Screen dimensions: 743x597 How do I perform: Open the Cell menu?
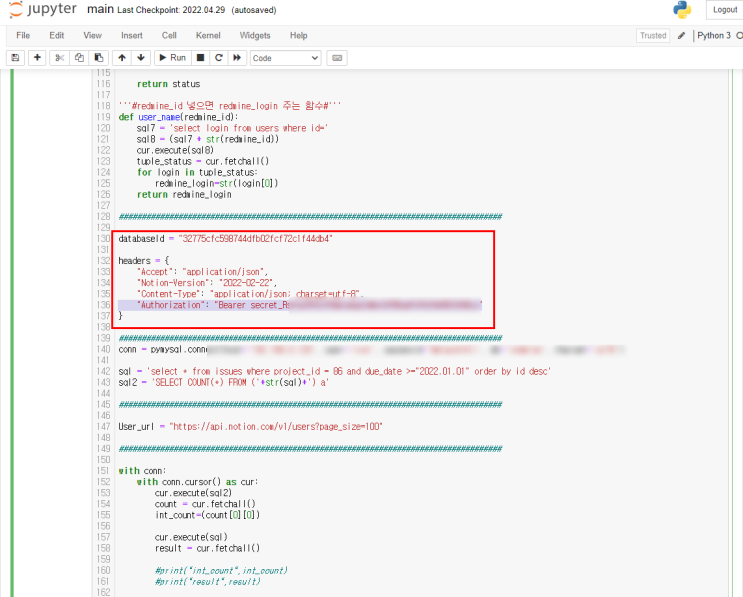(x=169, y=36)
